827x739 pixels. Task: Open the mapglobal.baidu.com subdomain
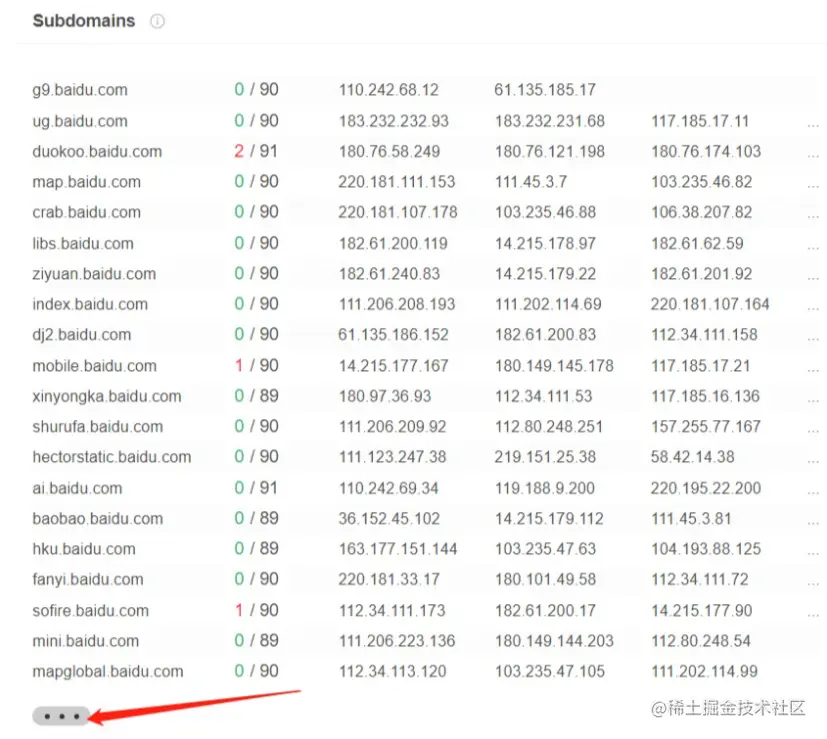tap(108, 671)
